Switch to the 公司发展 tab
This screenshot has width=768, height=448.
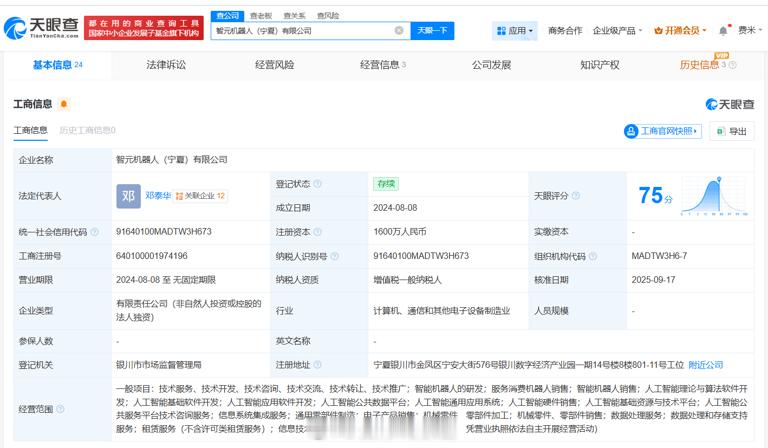[x=491, y=65]
